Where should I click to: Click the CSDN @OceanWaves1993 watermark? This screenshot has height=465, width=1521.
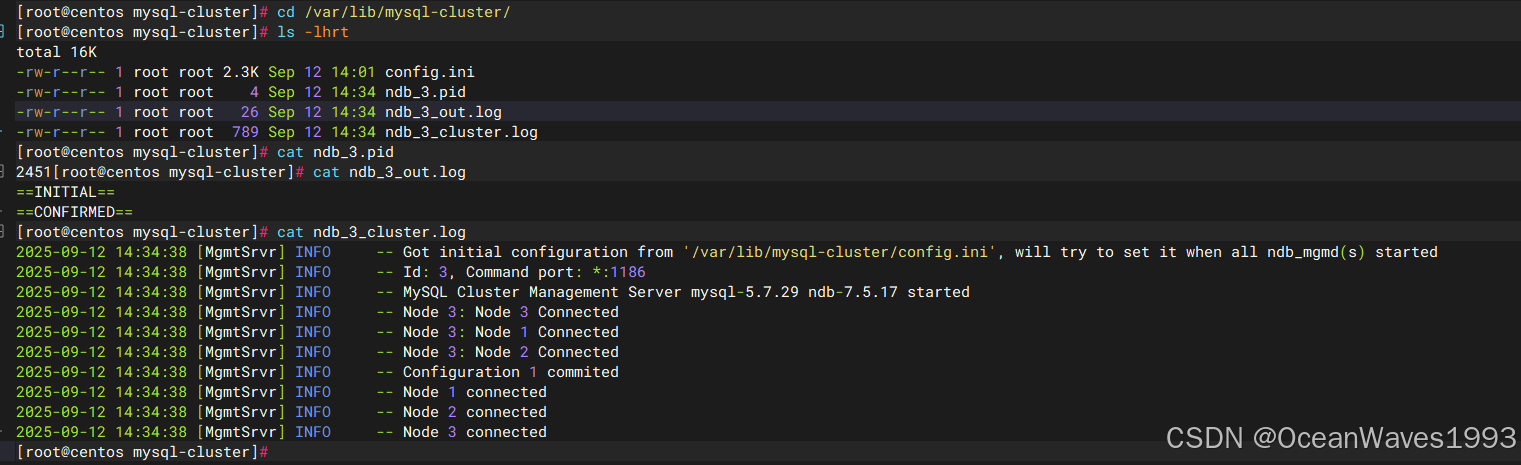click(1341, 437)
